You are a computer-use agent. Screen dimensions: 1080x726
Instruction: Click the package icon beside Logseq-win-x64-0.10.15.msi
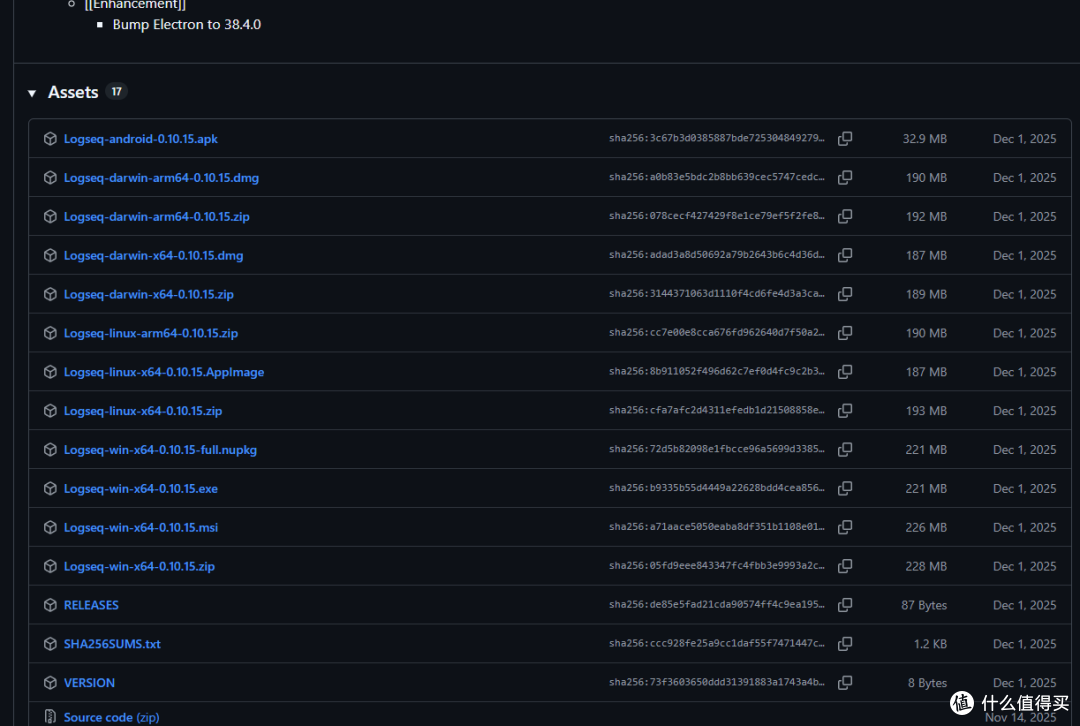[x=50, y=528]
